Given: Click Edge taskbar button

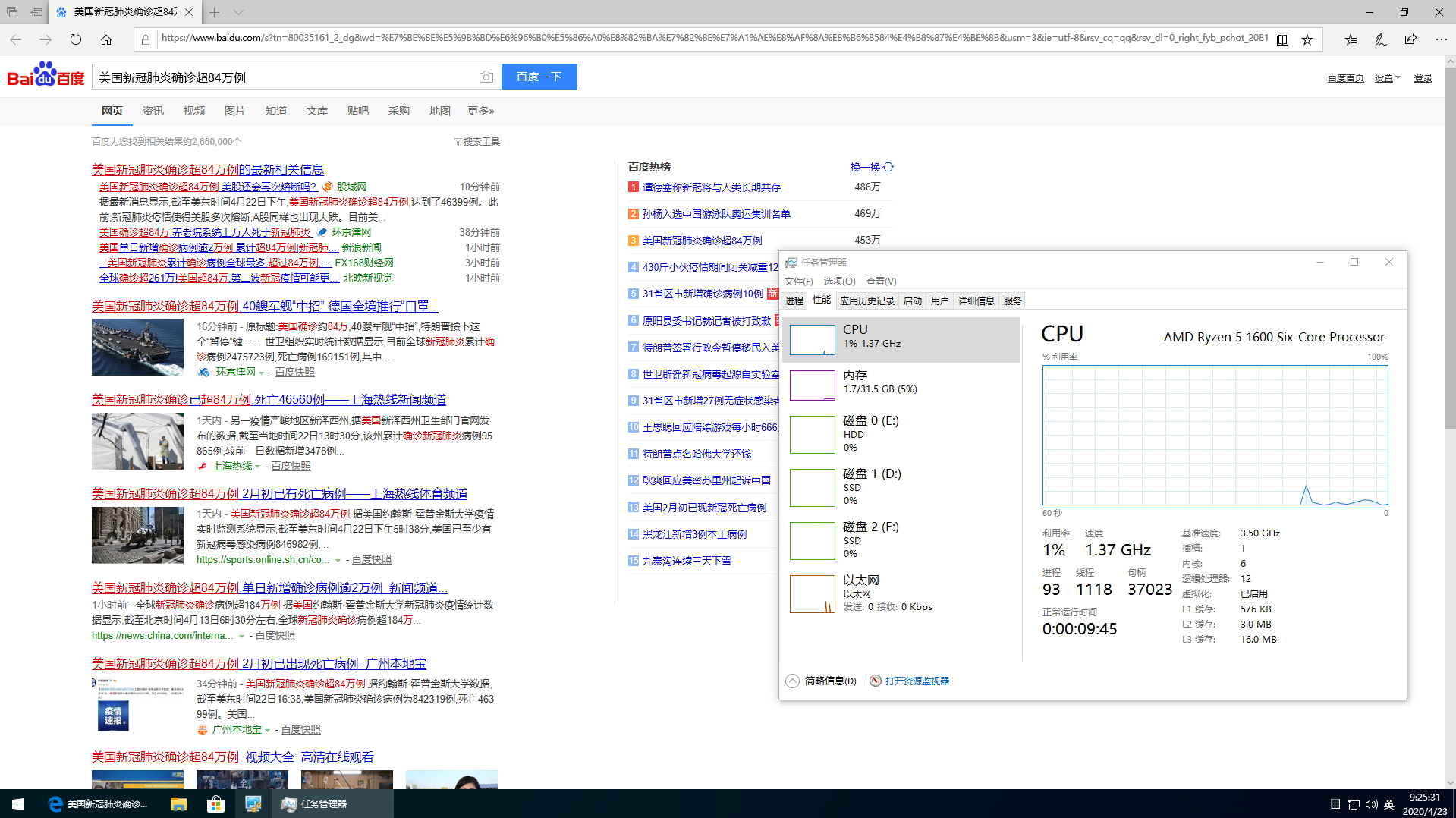Looking at the screenshot, I should (x=99, y=804).
